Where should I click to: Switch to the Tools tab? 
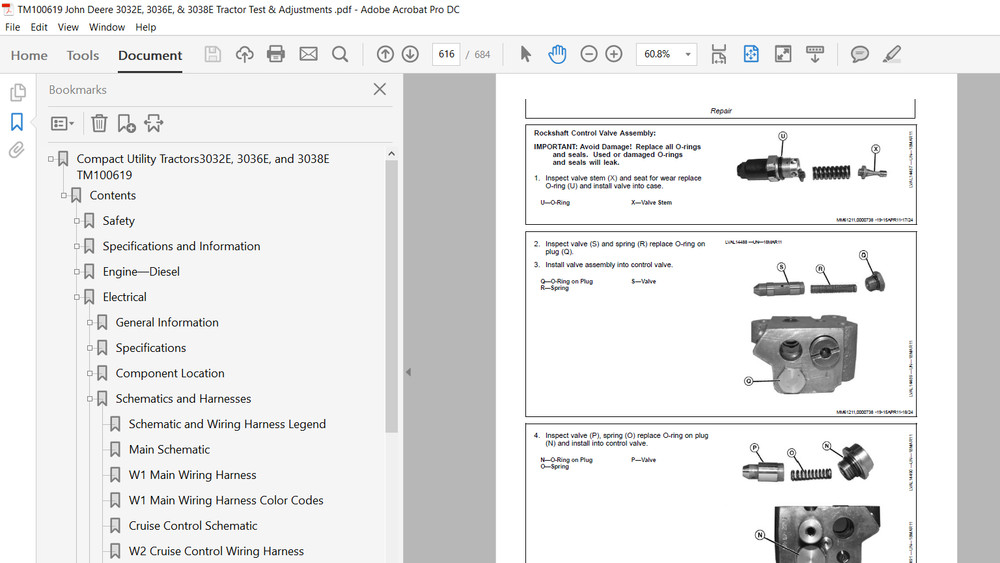(x=83, y=55)
